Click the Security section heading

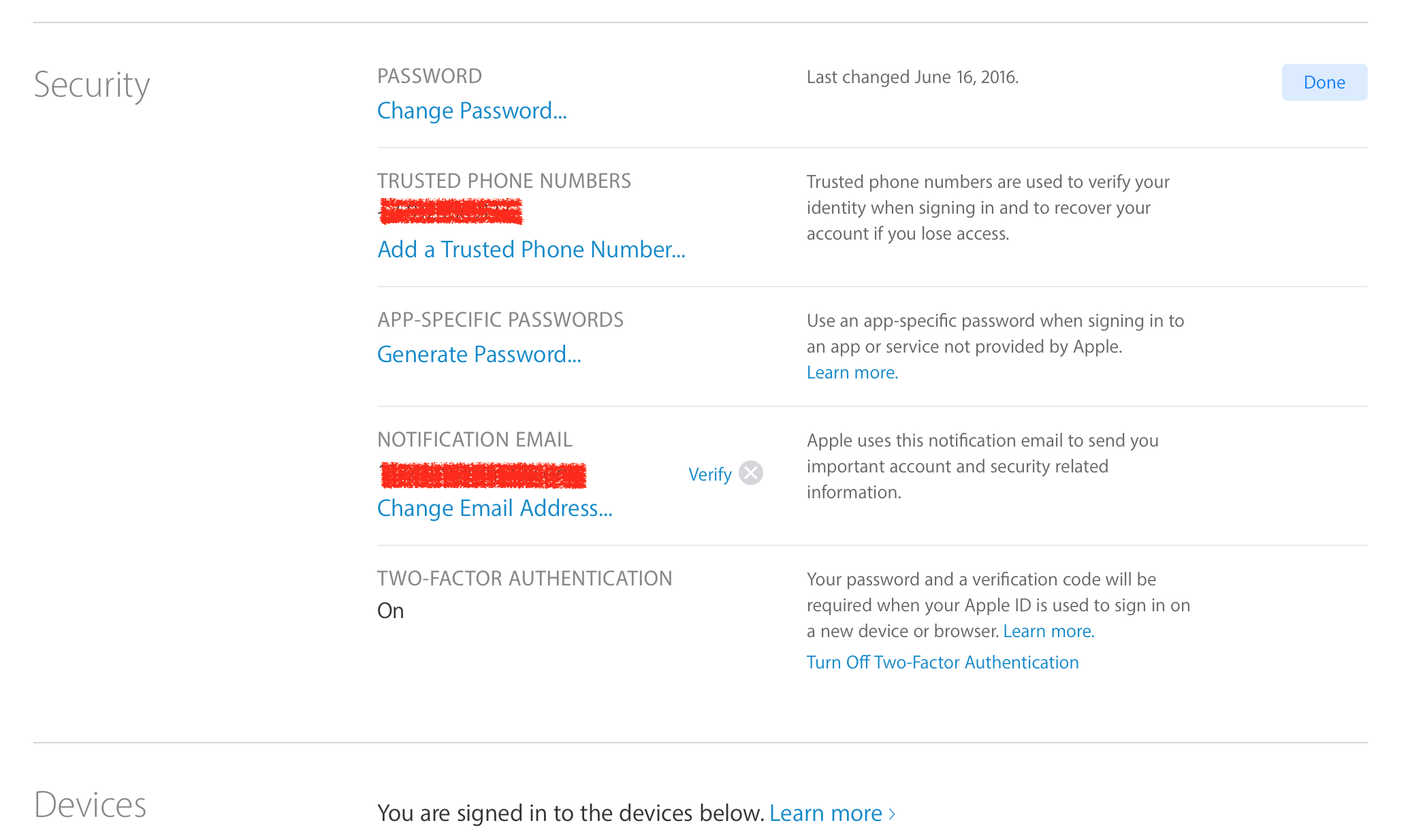[92, 85]
